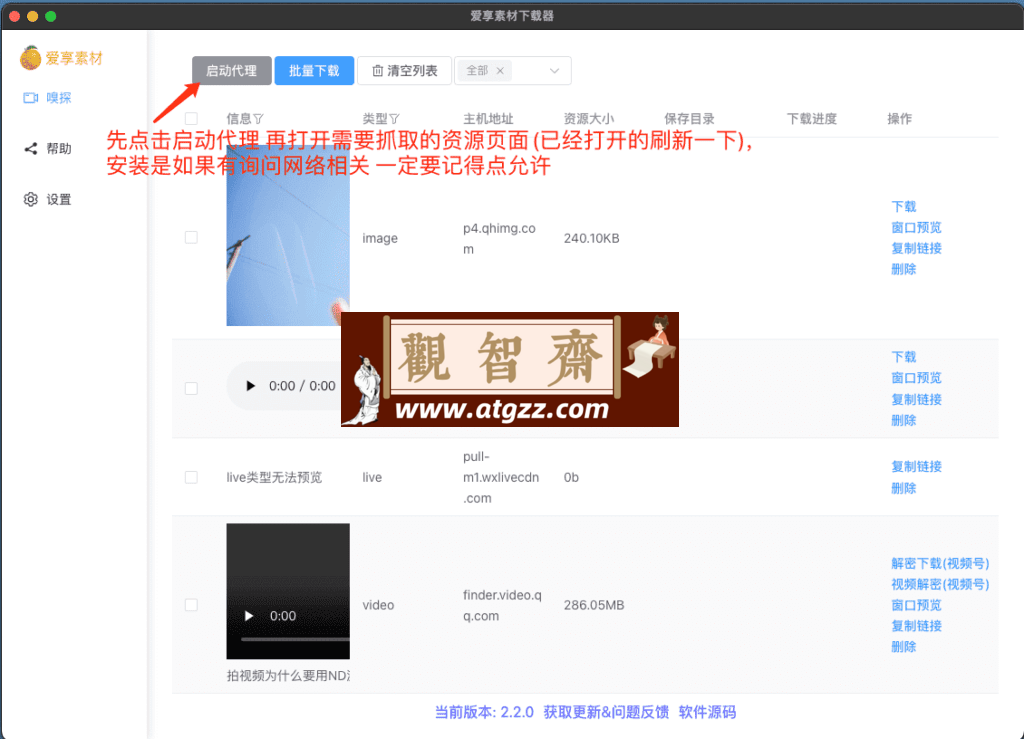Expand the type filter dropdown arrow
This screenshot has height=739, width=1024.
tap(554, 71)
